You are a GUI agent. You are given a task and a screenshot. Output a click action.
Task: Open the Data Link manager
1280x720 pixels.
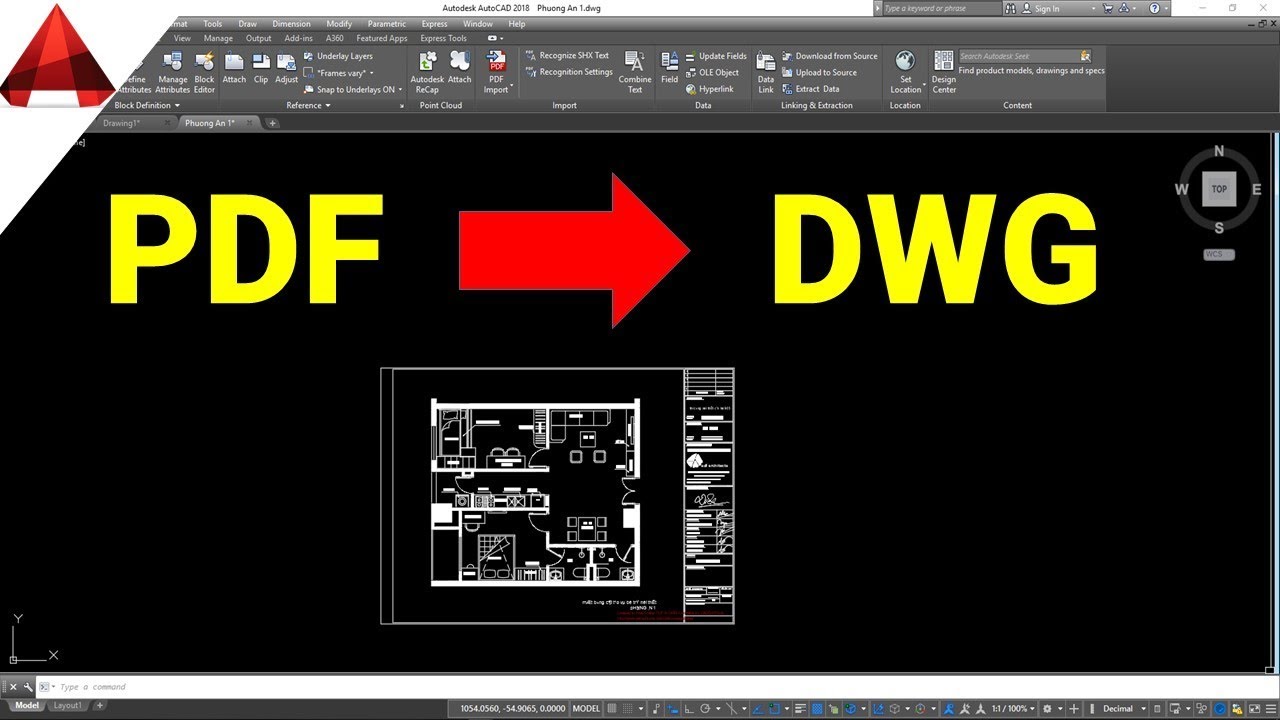click(x=766, y=72)
